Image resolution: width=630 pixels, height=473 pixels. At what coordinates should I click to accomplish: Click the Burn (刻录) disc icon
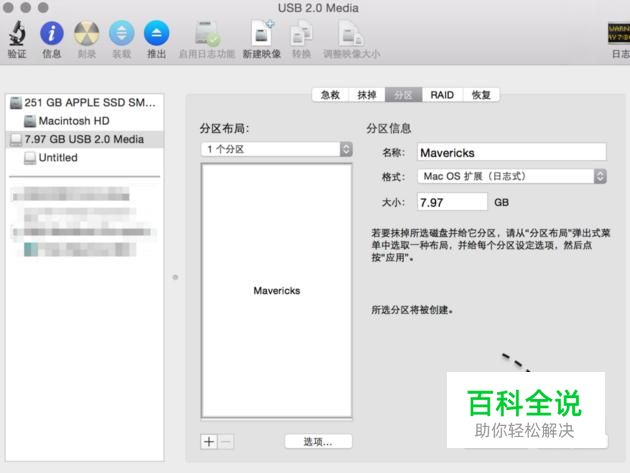(86, 33)
